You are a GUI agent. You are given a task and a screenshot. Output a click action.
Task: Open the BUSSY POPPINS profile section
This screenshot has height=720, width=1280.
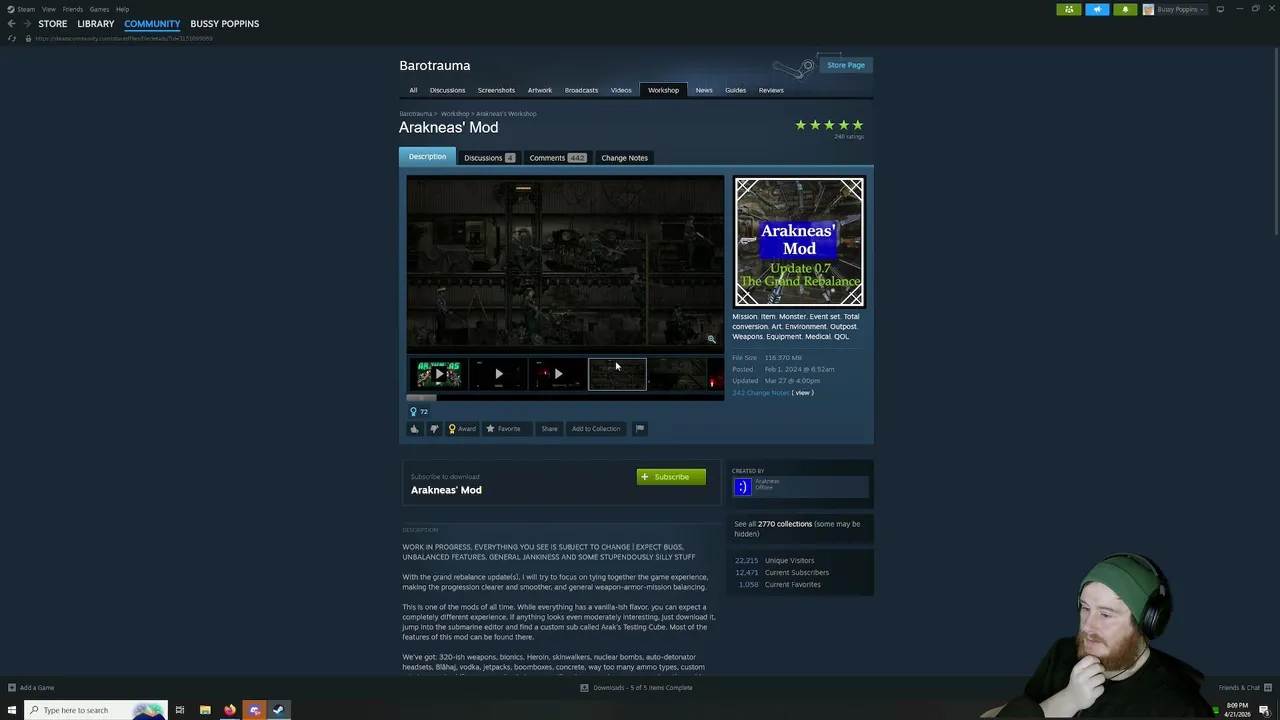(x=225, y=24)
